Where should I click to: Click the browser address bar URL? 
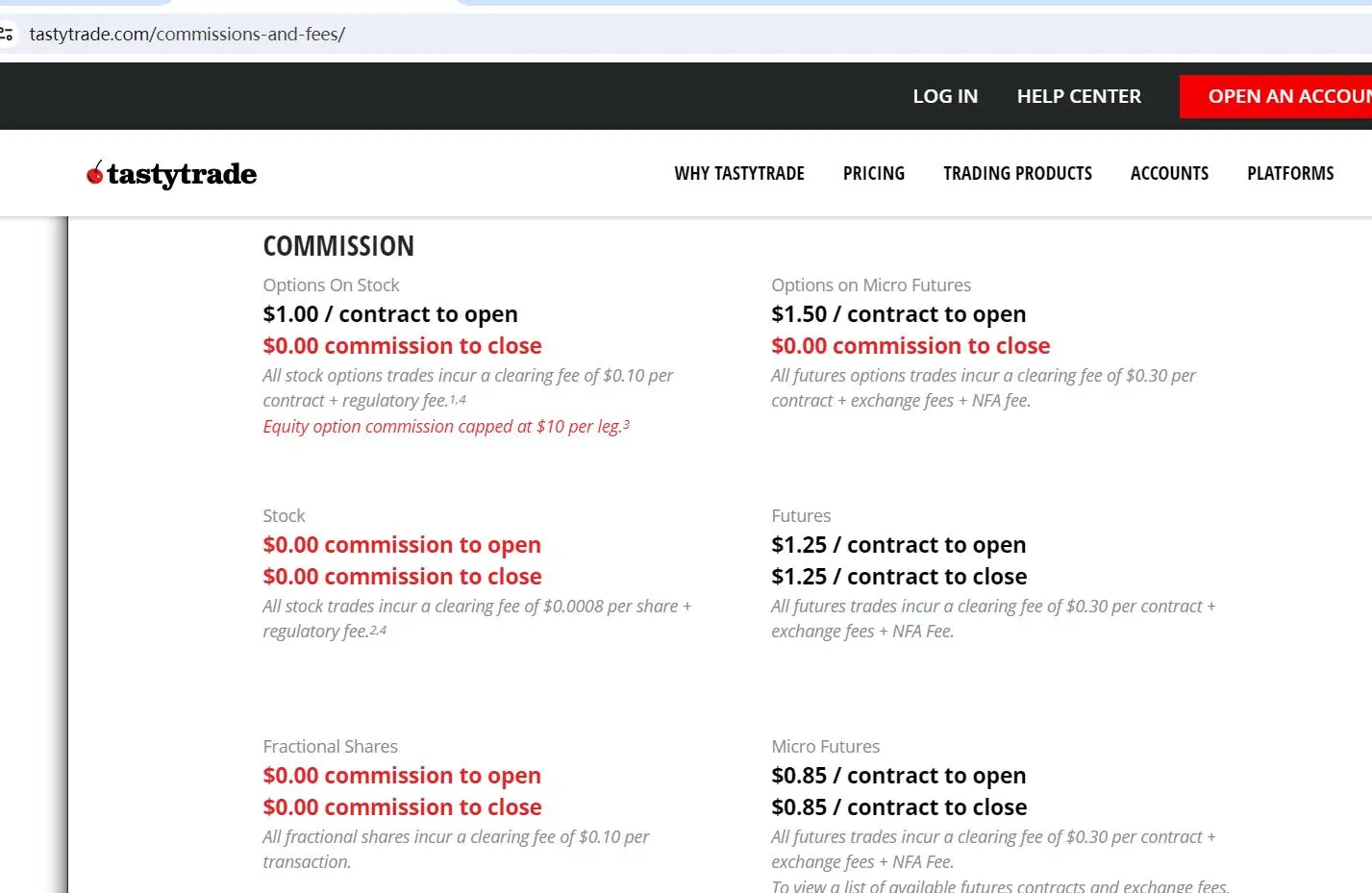[187, 35]
